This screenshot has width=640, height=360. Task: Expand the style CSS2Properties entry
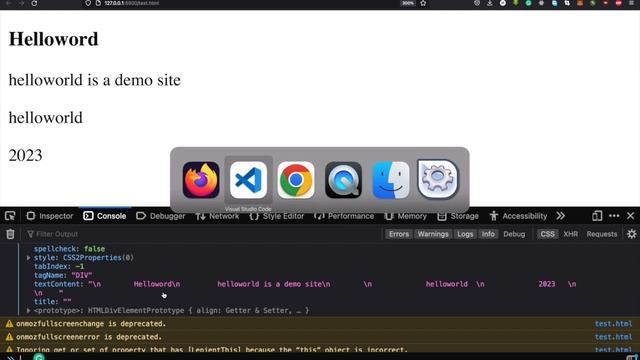click(28, 258)
